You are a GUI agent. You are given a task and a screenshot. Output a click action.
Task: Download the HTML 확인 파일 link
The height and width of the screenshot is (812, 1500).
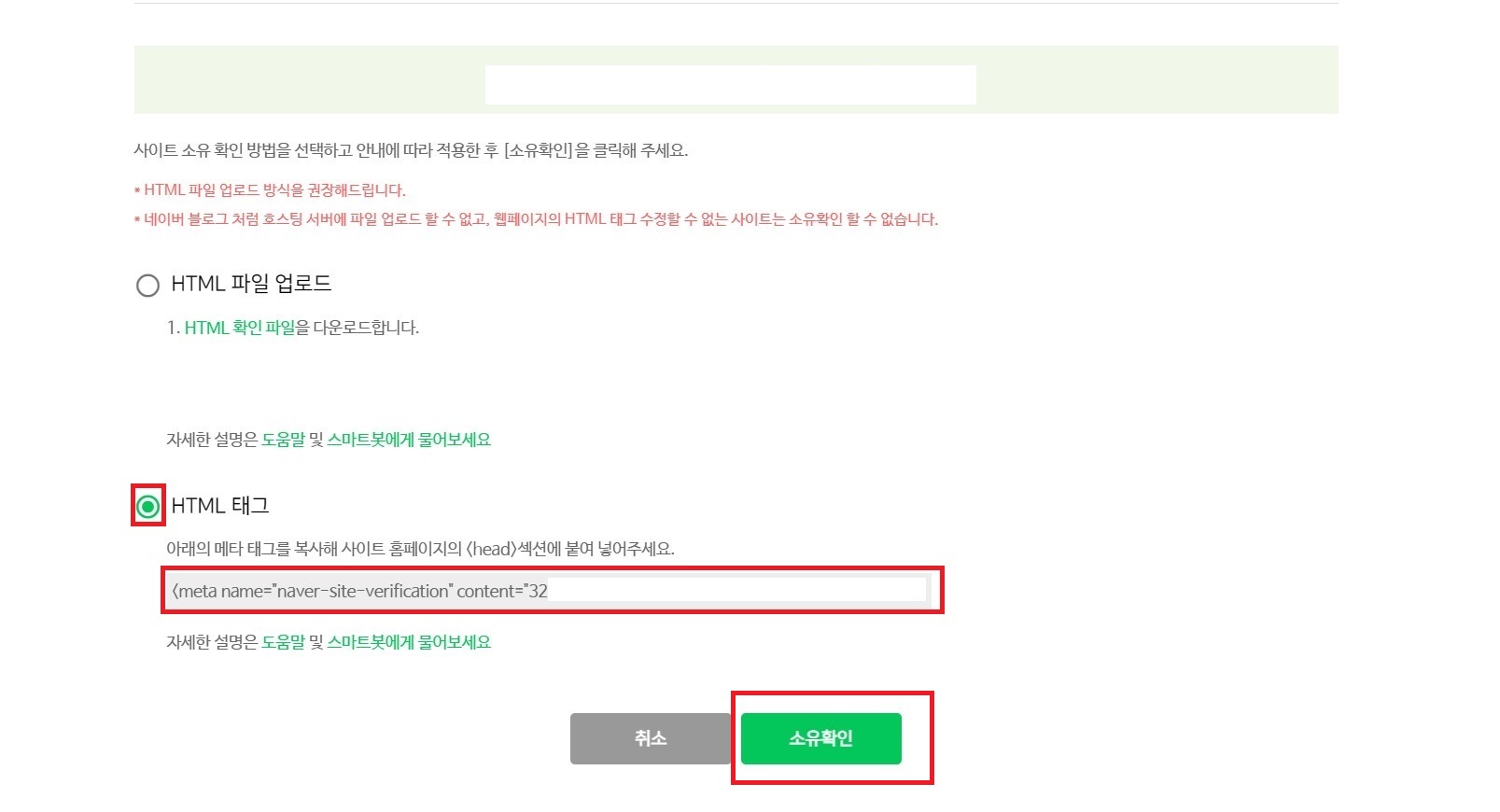point(240,328)
